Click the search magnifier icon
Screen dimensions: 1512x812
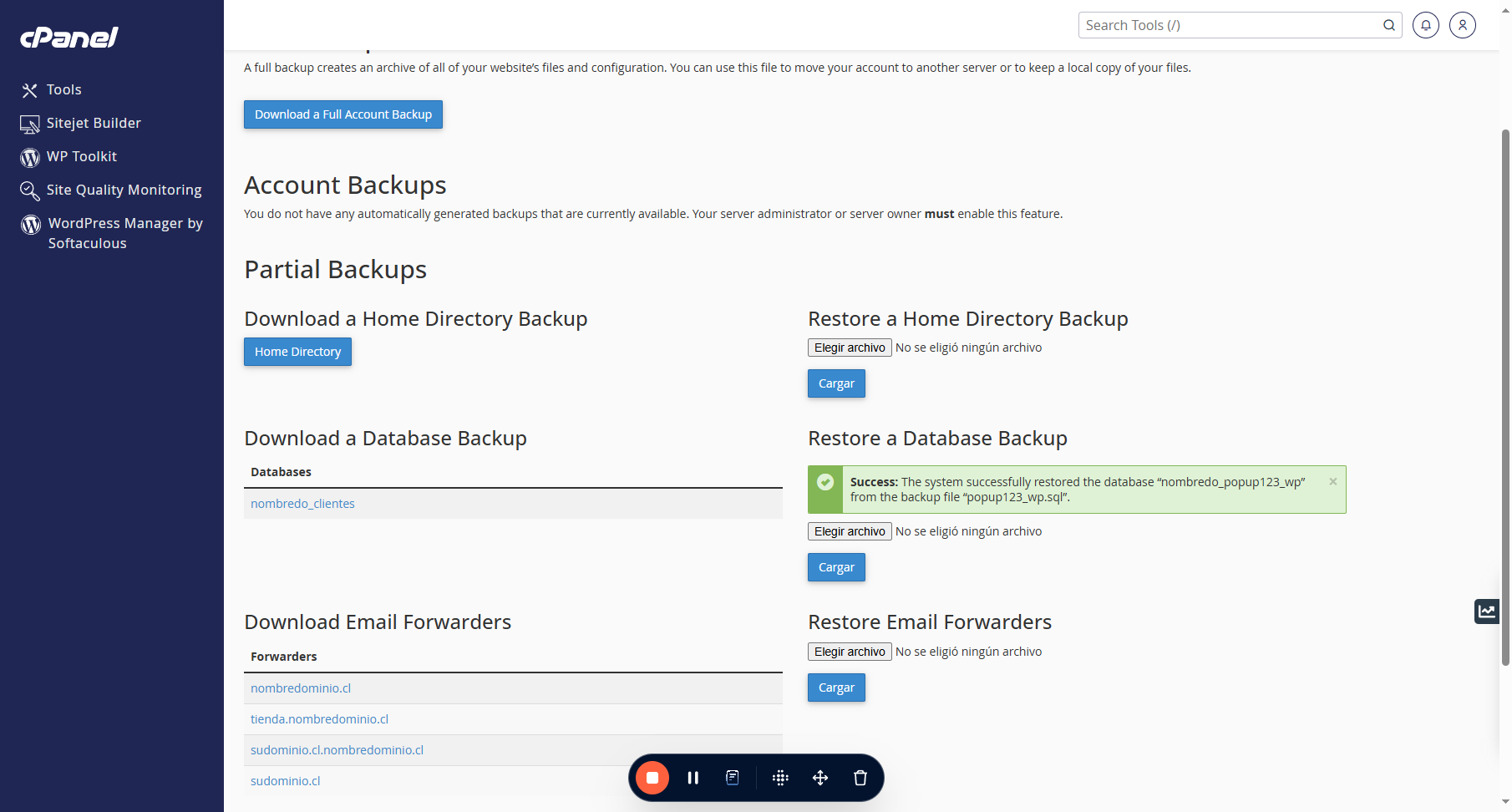[1389, 25]
